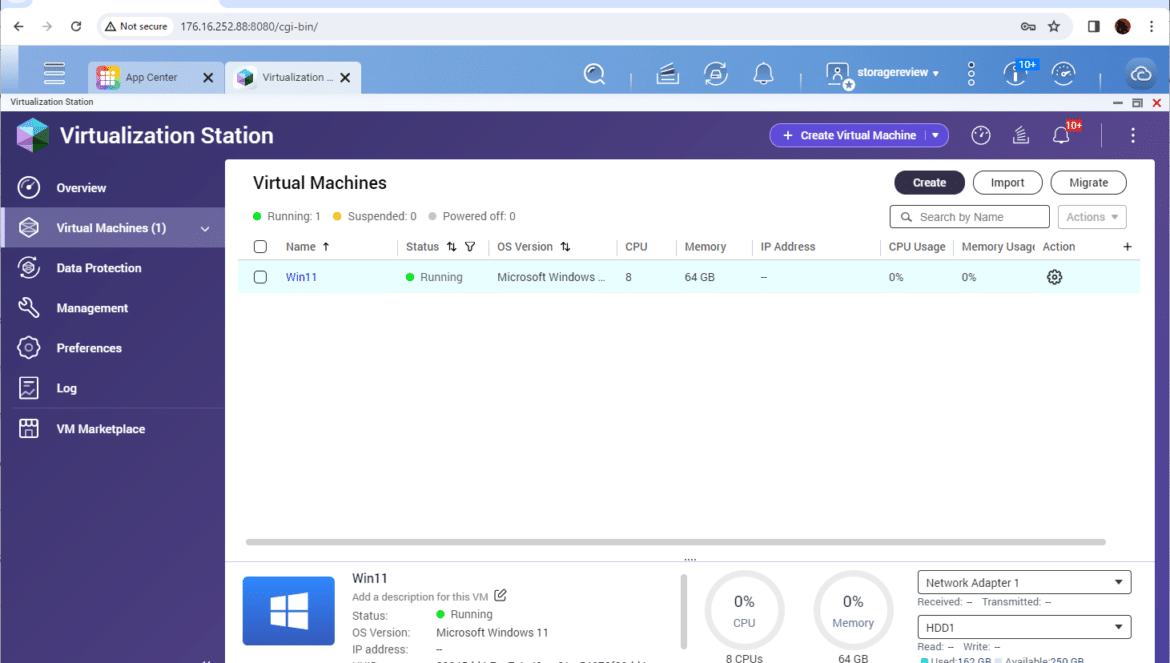Image resolution: width=1170 pixels, height=663 pixels.
Task: Click the Search by Name field
Action: (x=969, y=217)
